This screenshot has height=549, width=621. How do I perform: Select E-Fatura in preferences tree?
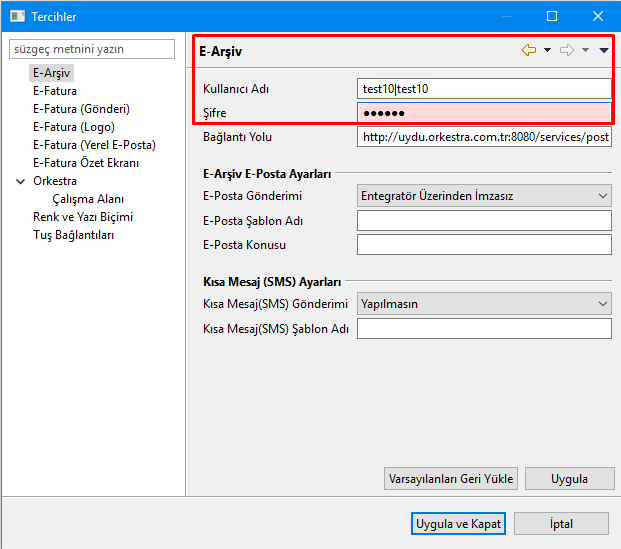55,91
